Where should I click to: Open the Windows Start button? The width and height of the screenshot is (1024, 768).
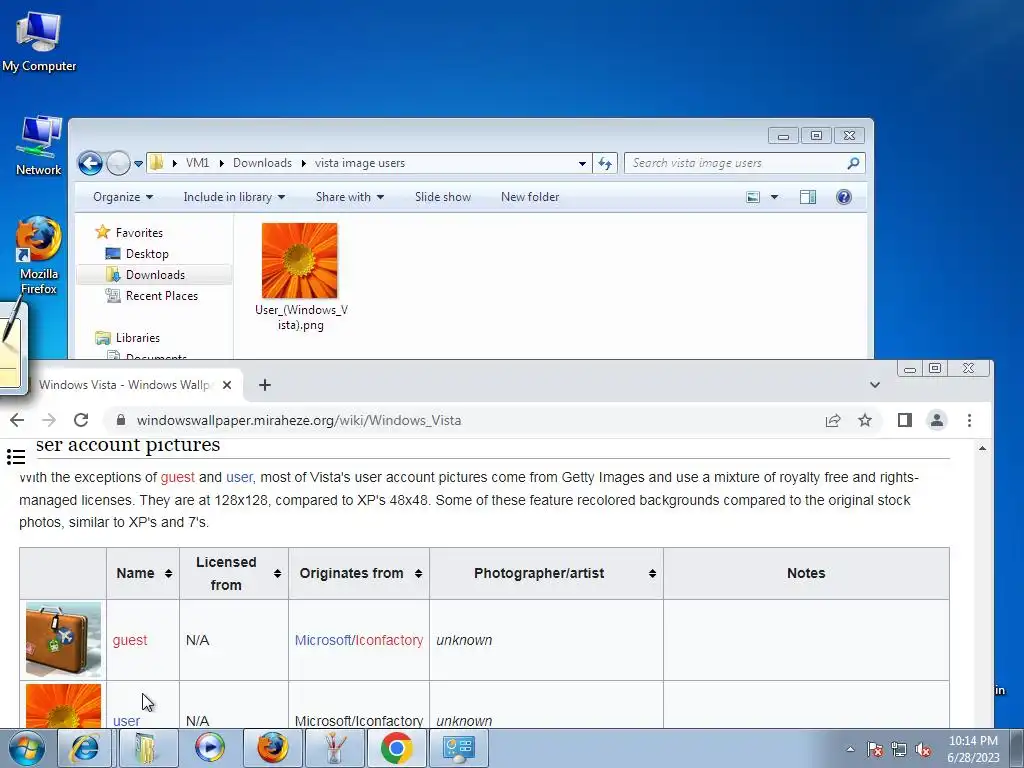[x=26, y=748]
